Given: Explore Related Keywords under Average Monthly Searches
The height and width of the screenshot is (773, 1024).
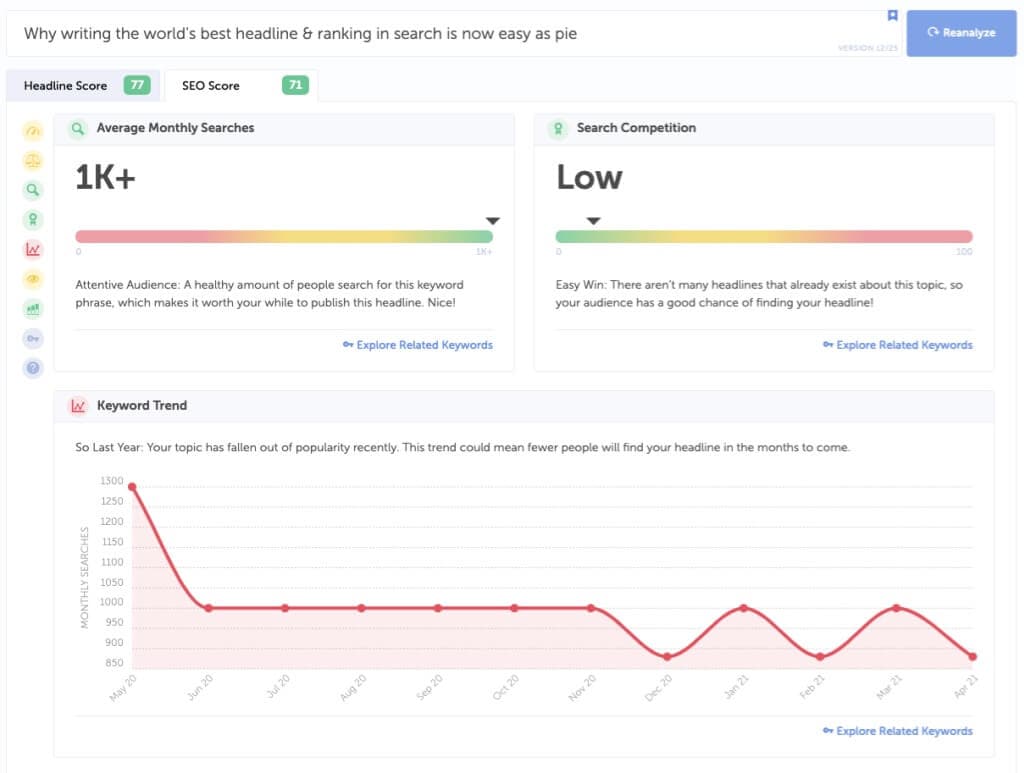Looking at the screenshot, I should 417,345.
